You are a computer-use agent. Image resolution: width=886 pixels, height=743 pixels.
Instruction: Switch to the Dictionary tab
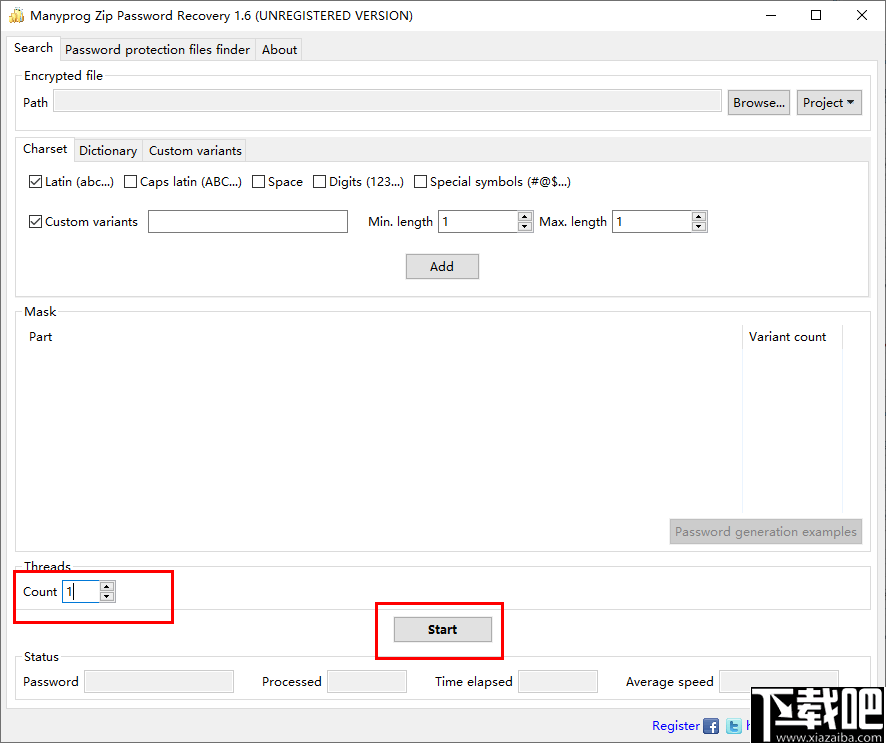tap(107, 150)
